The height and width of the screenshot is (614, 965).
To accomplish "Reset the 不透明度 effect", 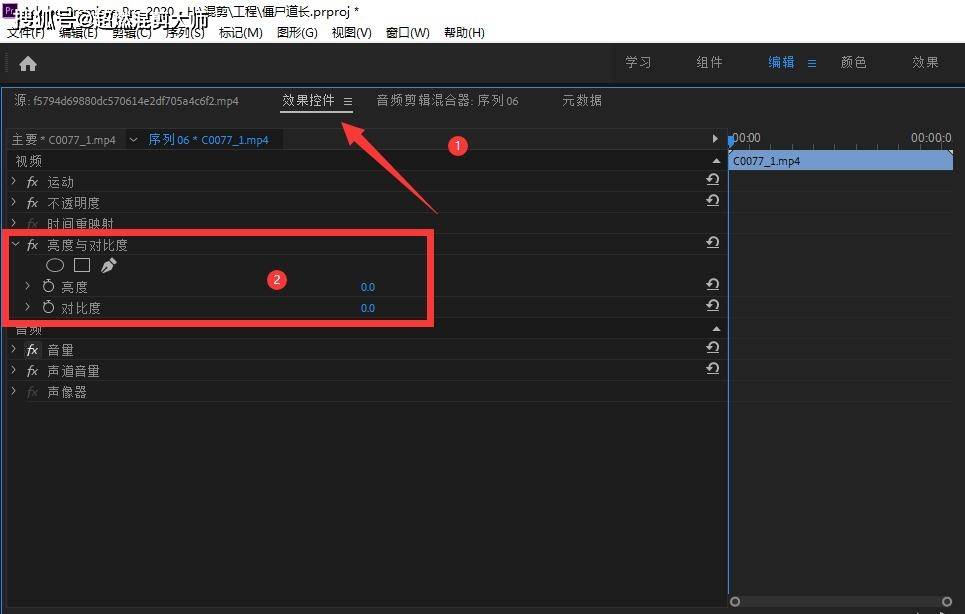I will tap(713, 201).
